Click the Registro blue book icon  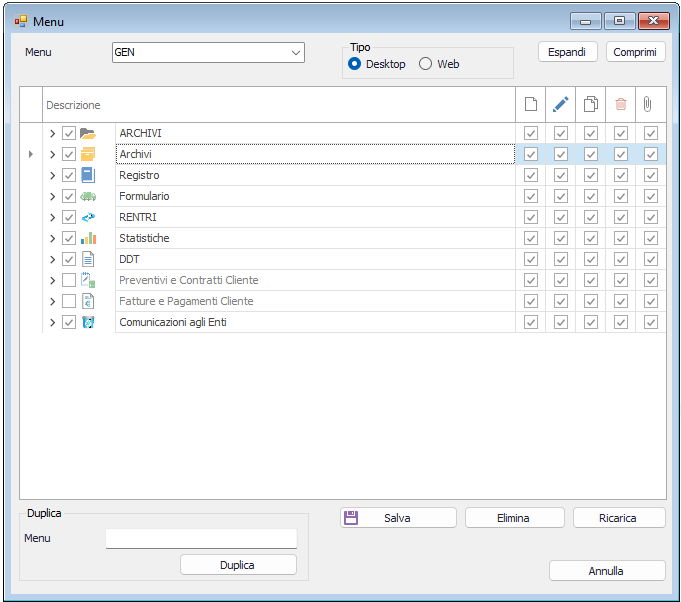(88, 175)
